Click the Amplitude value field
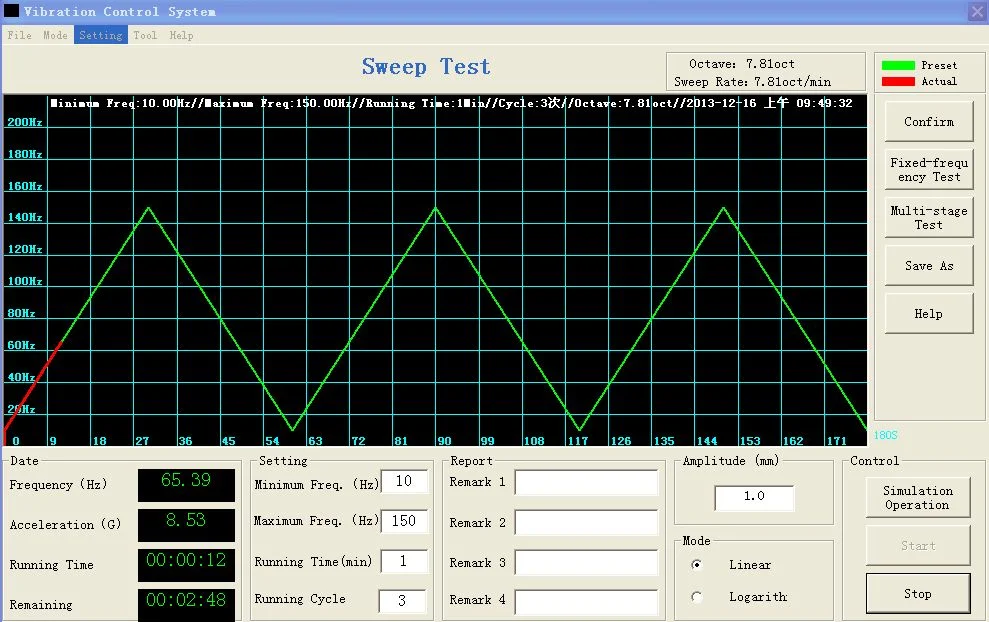The width and height of the screenshot is (989, 622). click(x=754, y=497)
